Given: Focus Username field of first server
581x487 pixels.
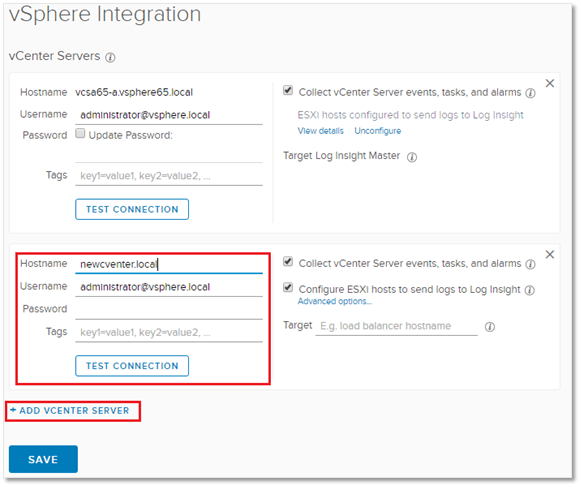Looking at the screenshot, I should tap(169, 115).
